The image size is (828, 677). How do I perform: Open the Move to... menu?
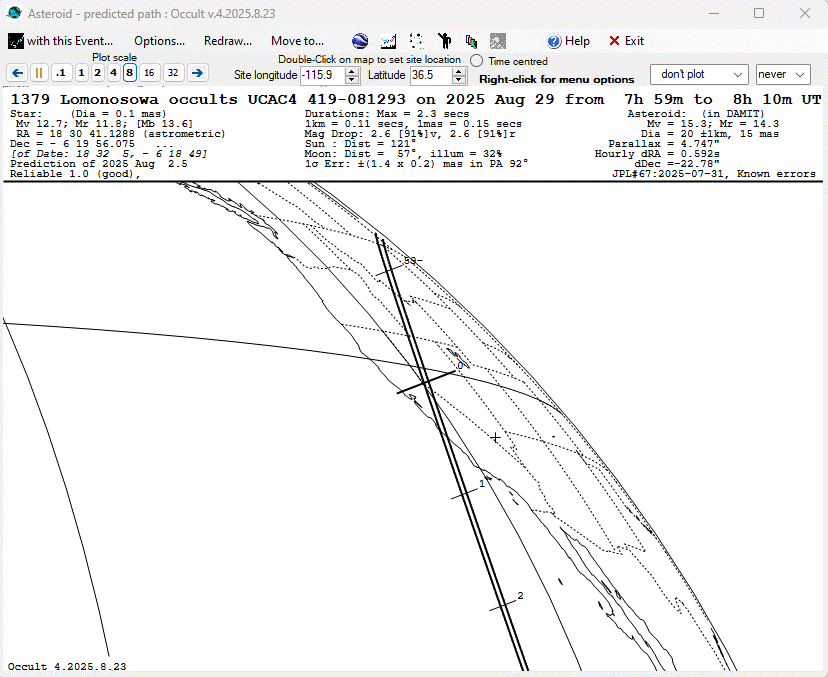(x=297, y=41)
